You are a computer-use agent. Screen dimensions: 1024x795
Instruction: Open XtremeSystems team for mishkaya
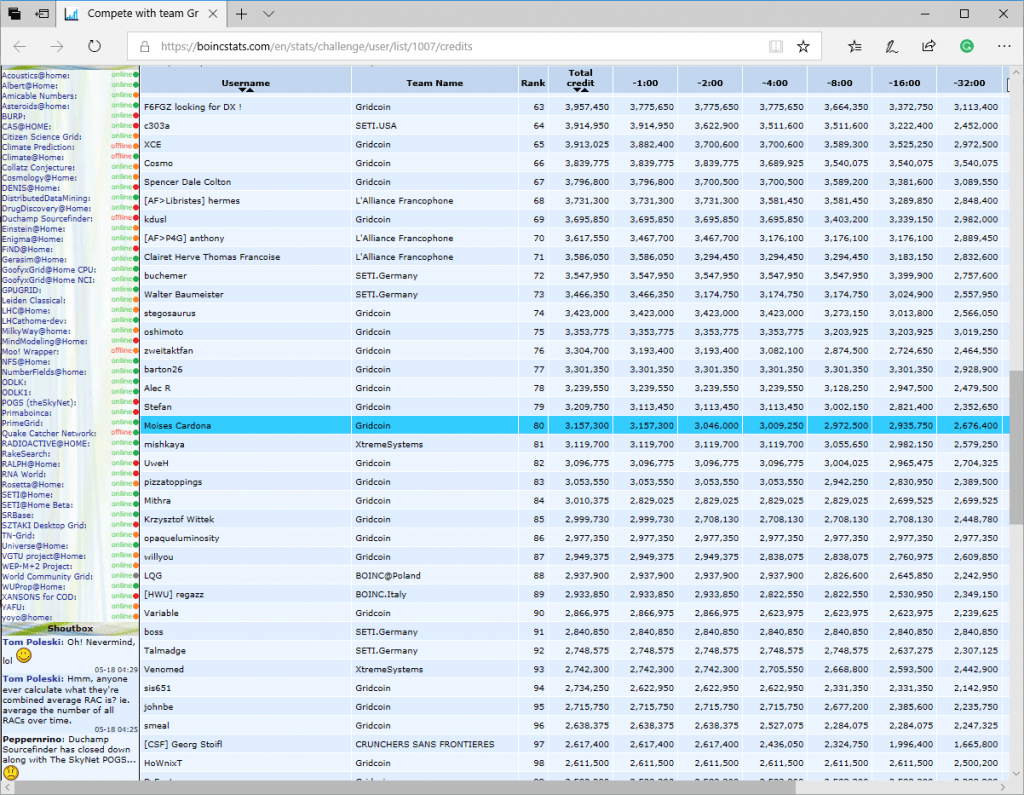389,445
